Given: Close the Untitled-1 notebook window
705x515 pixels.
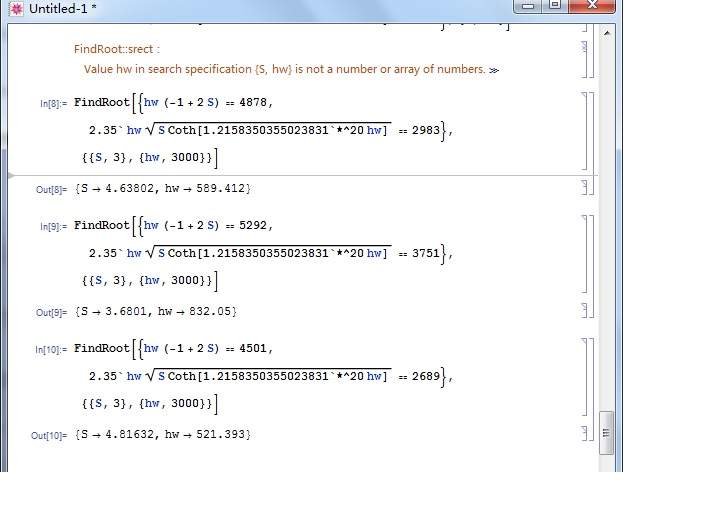Looking at the screenshot, I should (592, 6).
